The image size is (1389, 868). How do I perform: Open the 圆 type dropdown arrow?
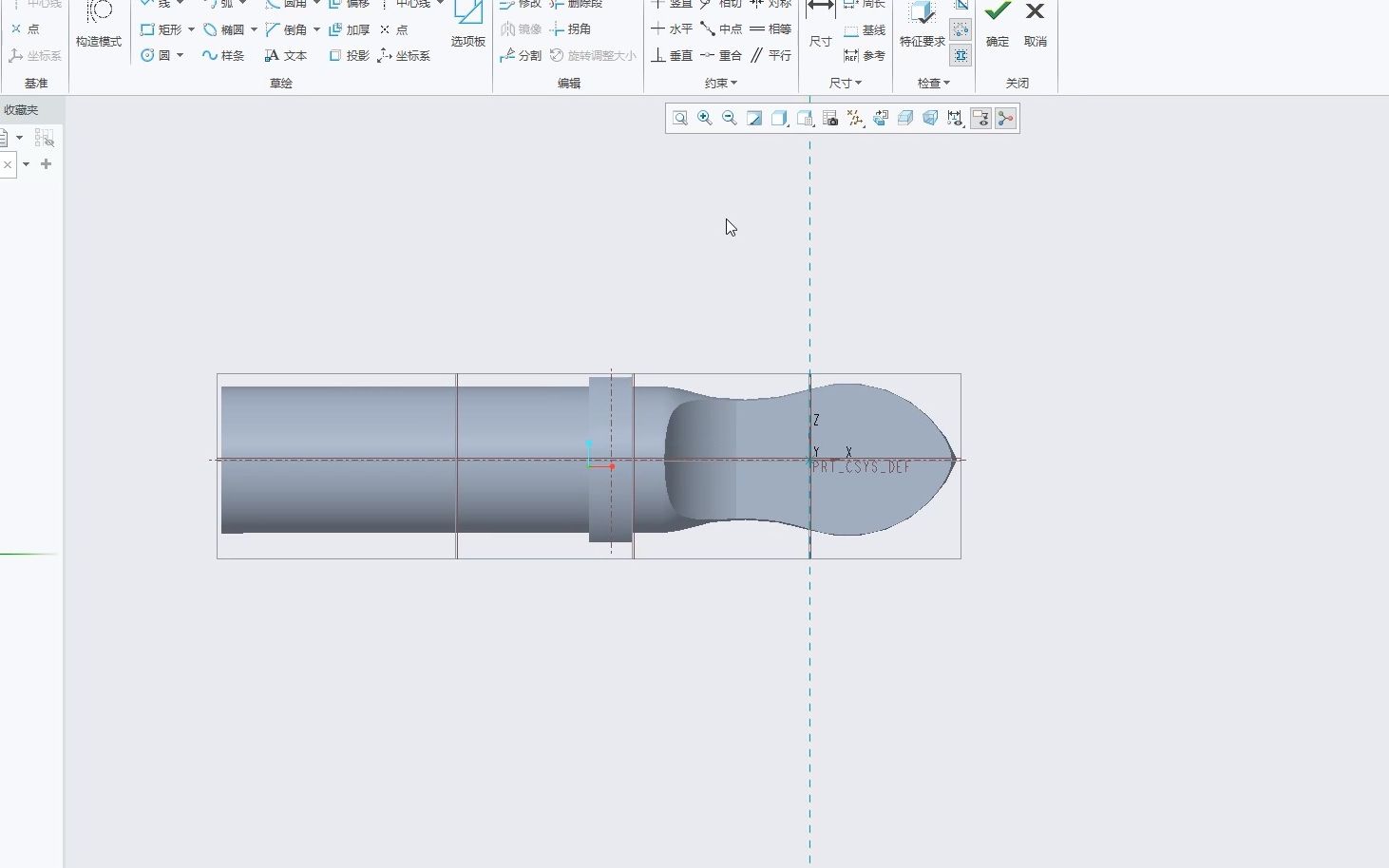(180, 55)
